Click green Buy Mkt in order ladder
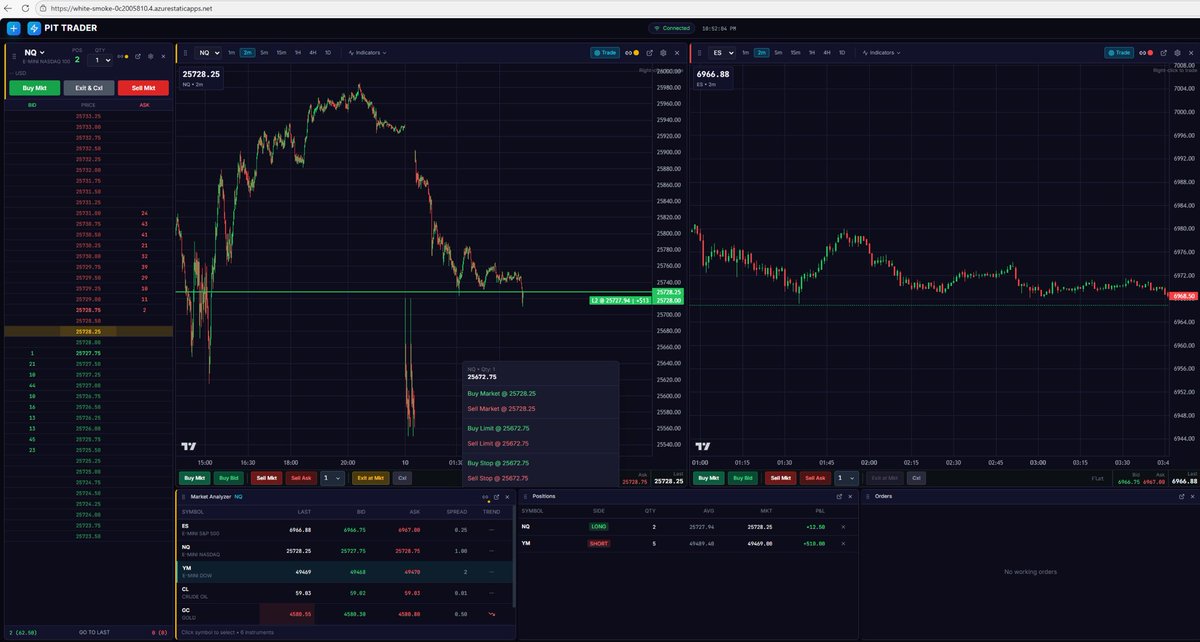1200x642 pixels. click(34, 88)
